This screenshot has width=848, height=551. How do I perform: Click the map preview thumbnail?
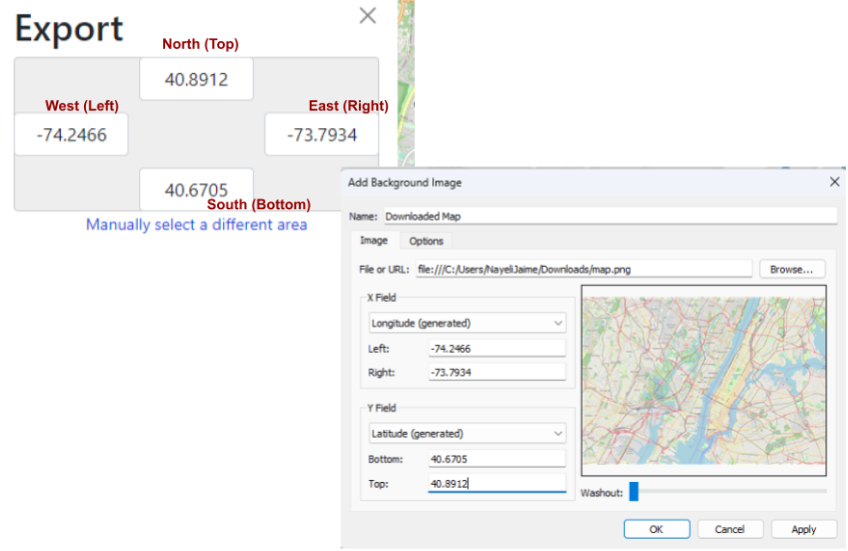(x=704, y=380)
